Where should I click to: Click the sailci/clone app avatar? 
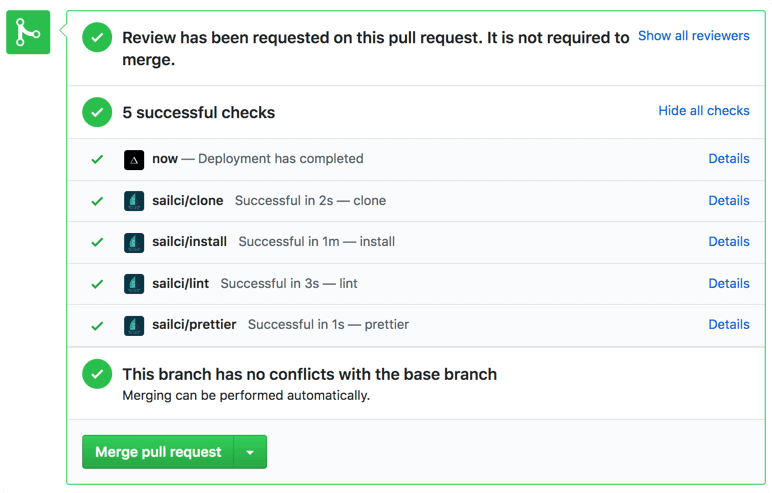(134, 201)
